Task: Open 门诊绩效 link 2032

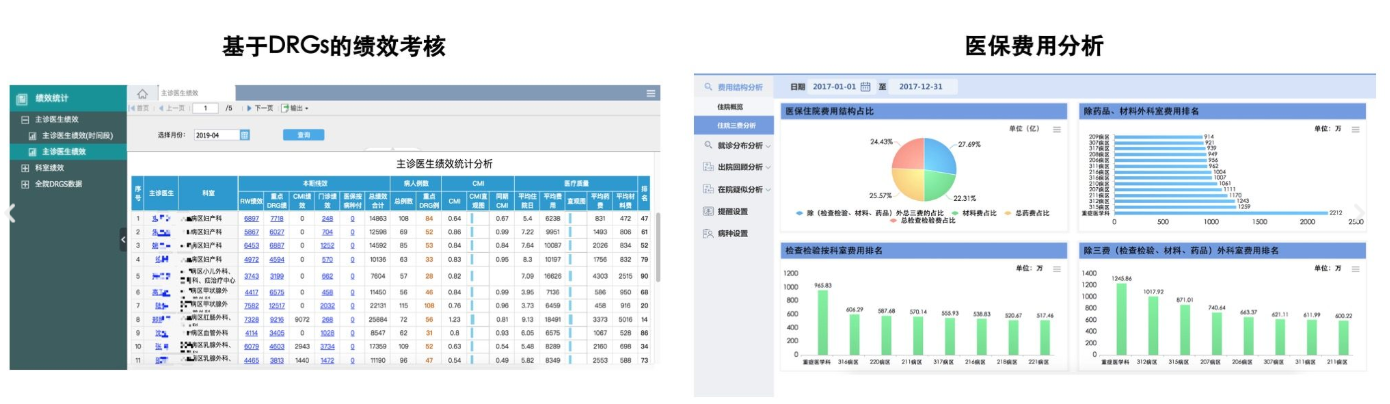Action: click(x=327, y=306)
